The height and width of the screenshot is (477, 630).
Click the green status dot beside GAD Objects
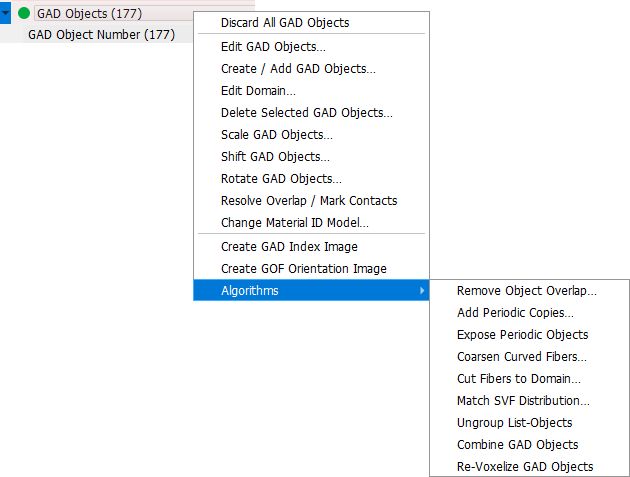click(24, 13)
